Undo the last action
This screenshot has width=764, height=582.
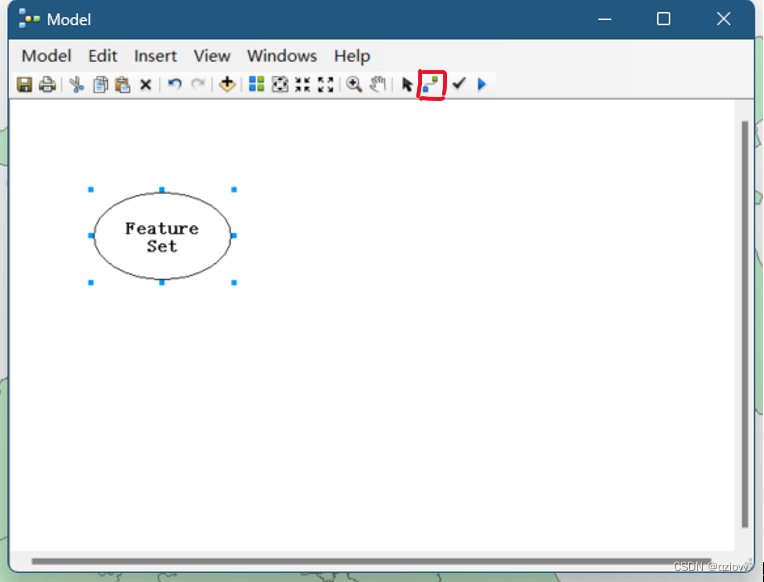click(x=174, y=84)
